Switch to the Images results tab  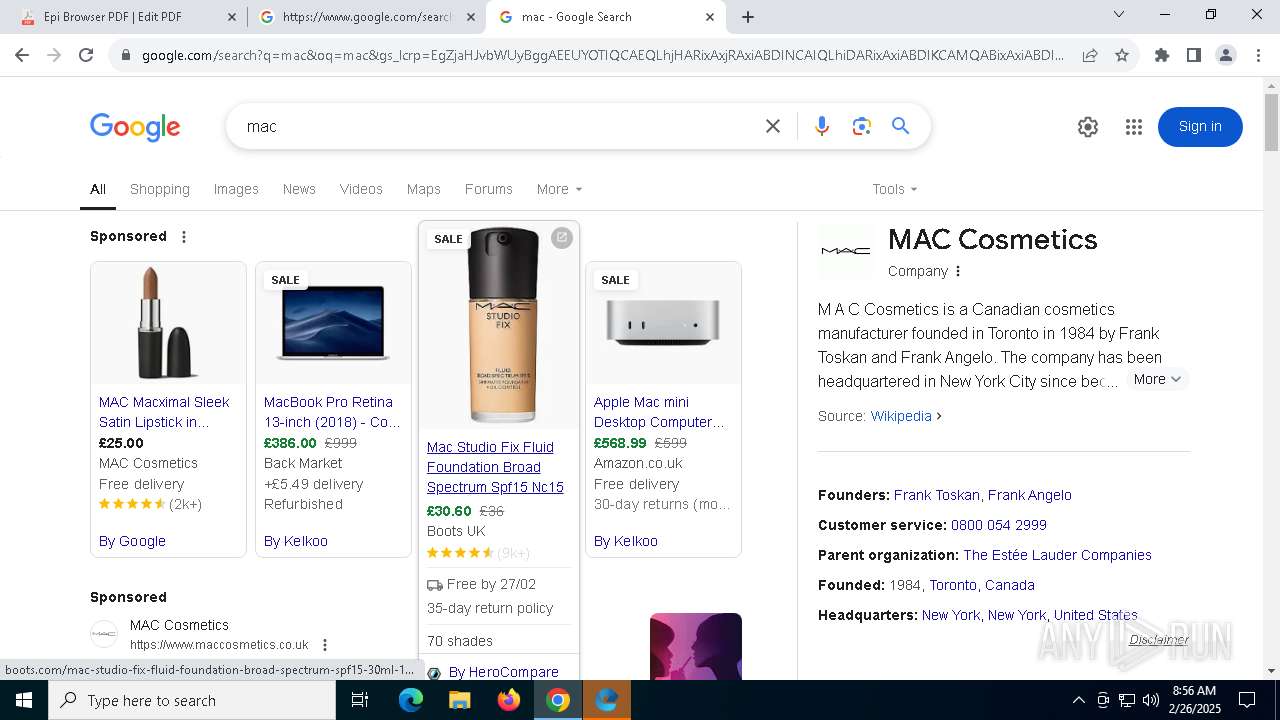(x=236, y=189)
